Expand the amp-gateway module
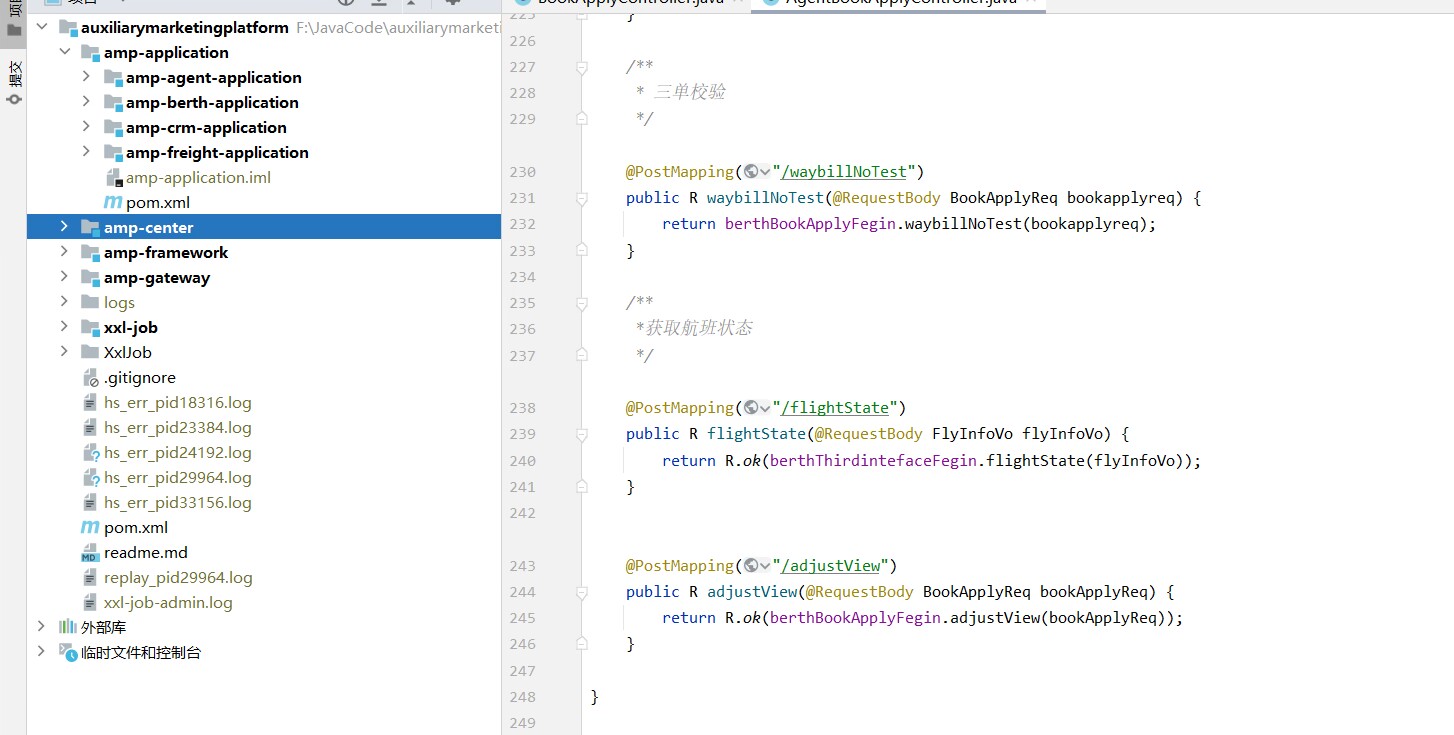This screenshot has height=735, width=1454. (65, 277)
